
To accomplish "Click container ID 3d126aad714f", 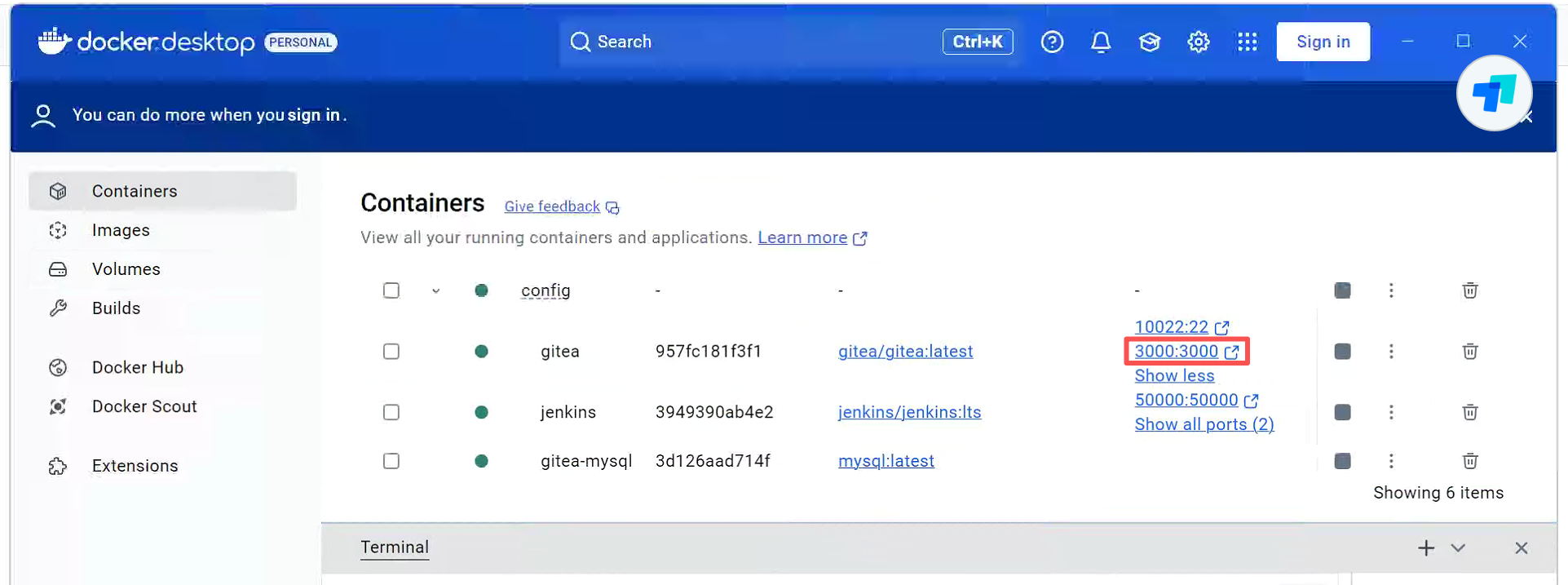I will coord(713,461).
